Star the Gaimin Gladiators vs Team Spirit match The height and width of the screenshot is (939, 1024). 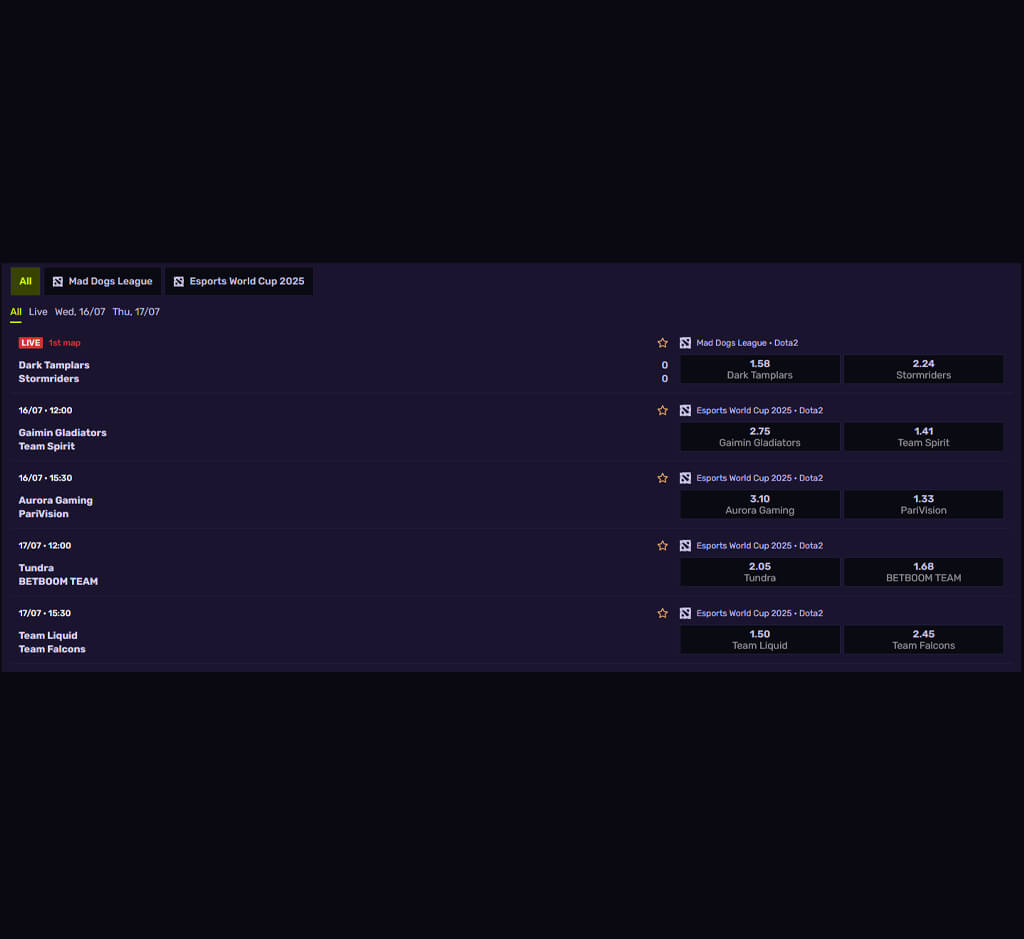point(662,410)
